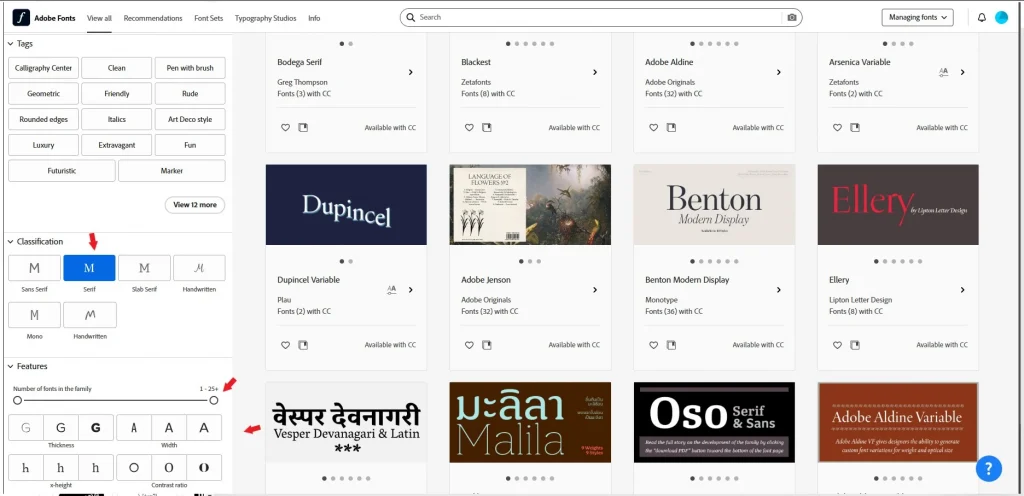The image size is (1024, 496).
Task: Choose the light thickness option
Action: pos(26,428)
